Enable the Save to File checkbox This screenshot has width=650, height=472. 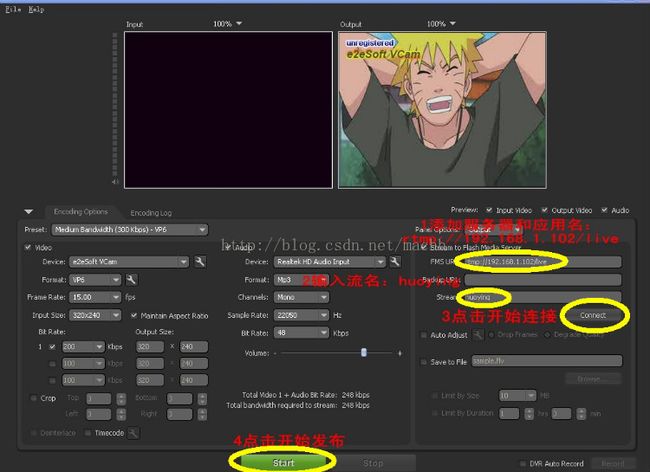click(x=424, y=362)
